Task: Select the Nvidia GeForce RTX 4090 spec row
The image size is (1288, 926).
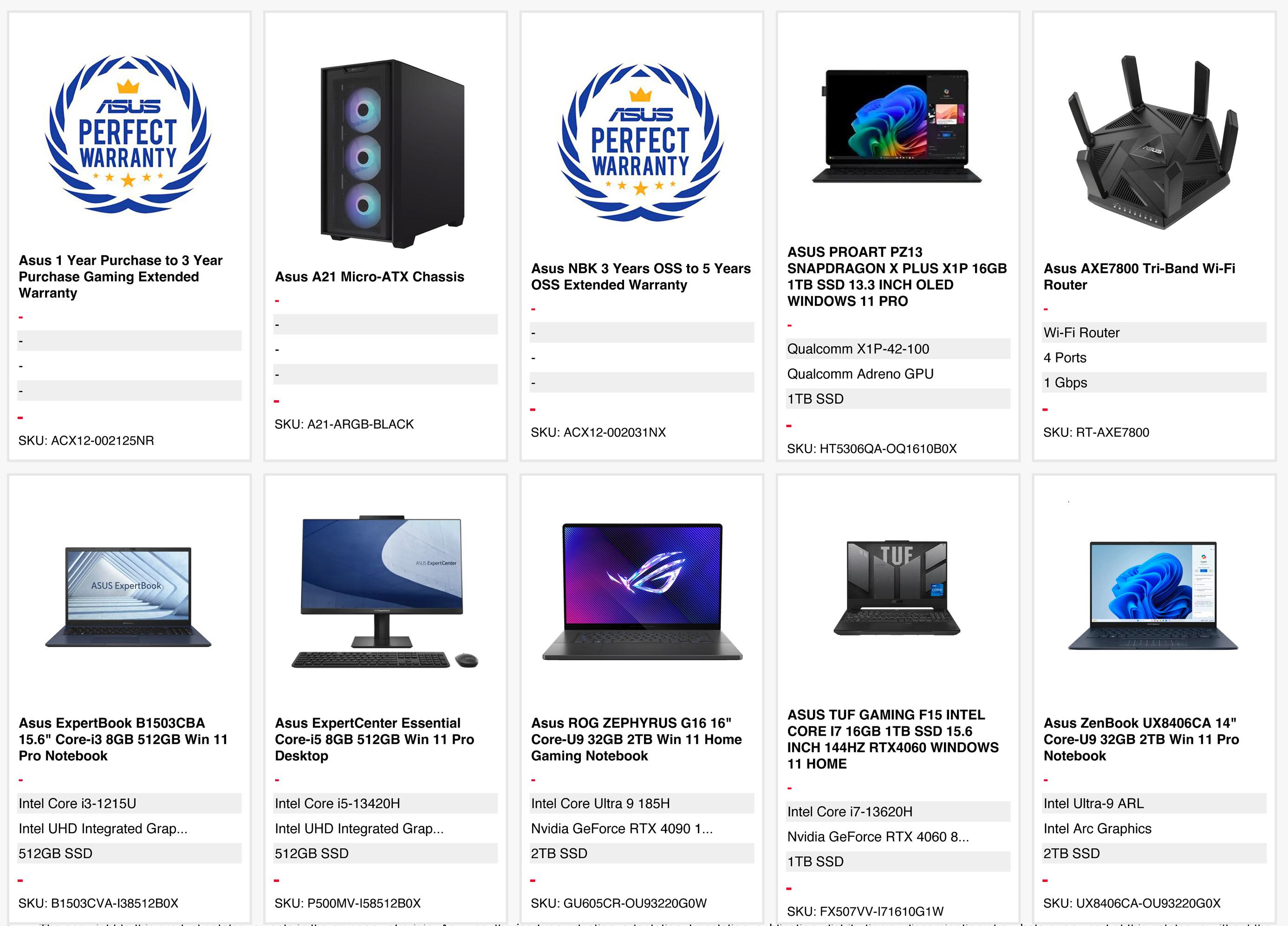Action: 642,829
